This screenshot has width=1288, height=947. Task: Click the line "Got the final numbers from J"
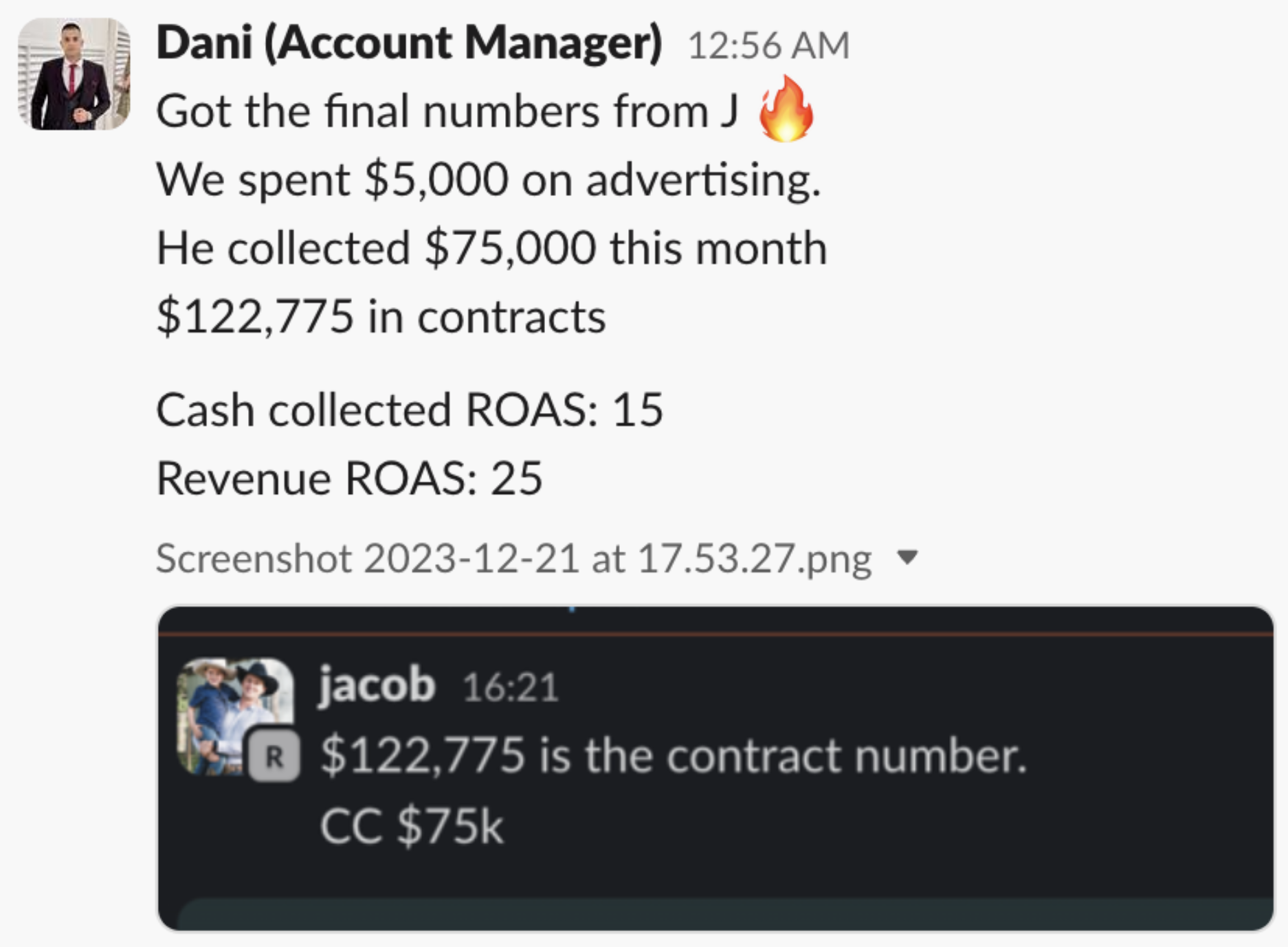point(447,111)
